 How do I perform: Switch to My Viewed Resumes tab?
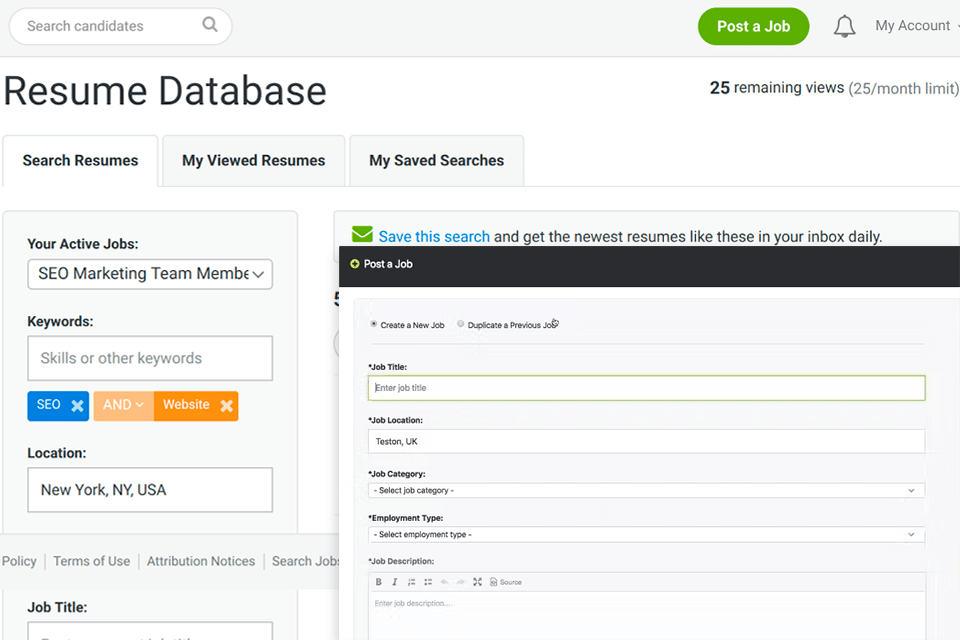point(253,161)
